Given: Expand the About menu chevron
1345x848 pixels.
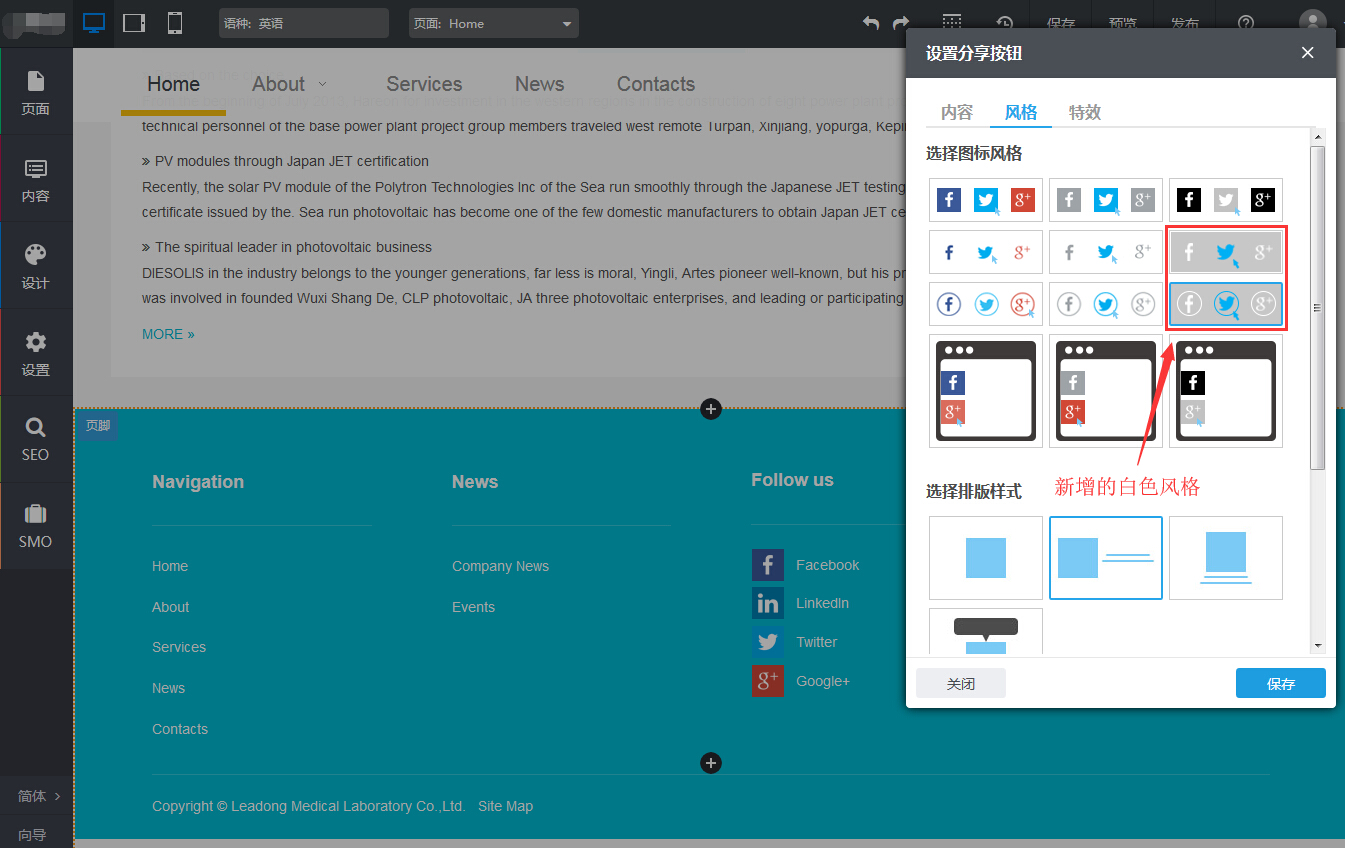Looking at the screenshot, I should click(x=322, y=84).
